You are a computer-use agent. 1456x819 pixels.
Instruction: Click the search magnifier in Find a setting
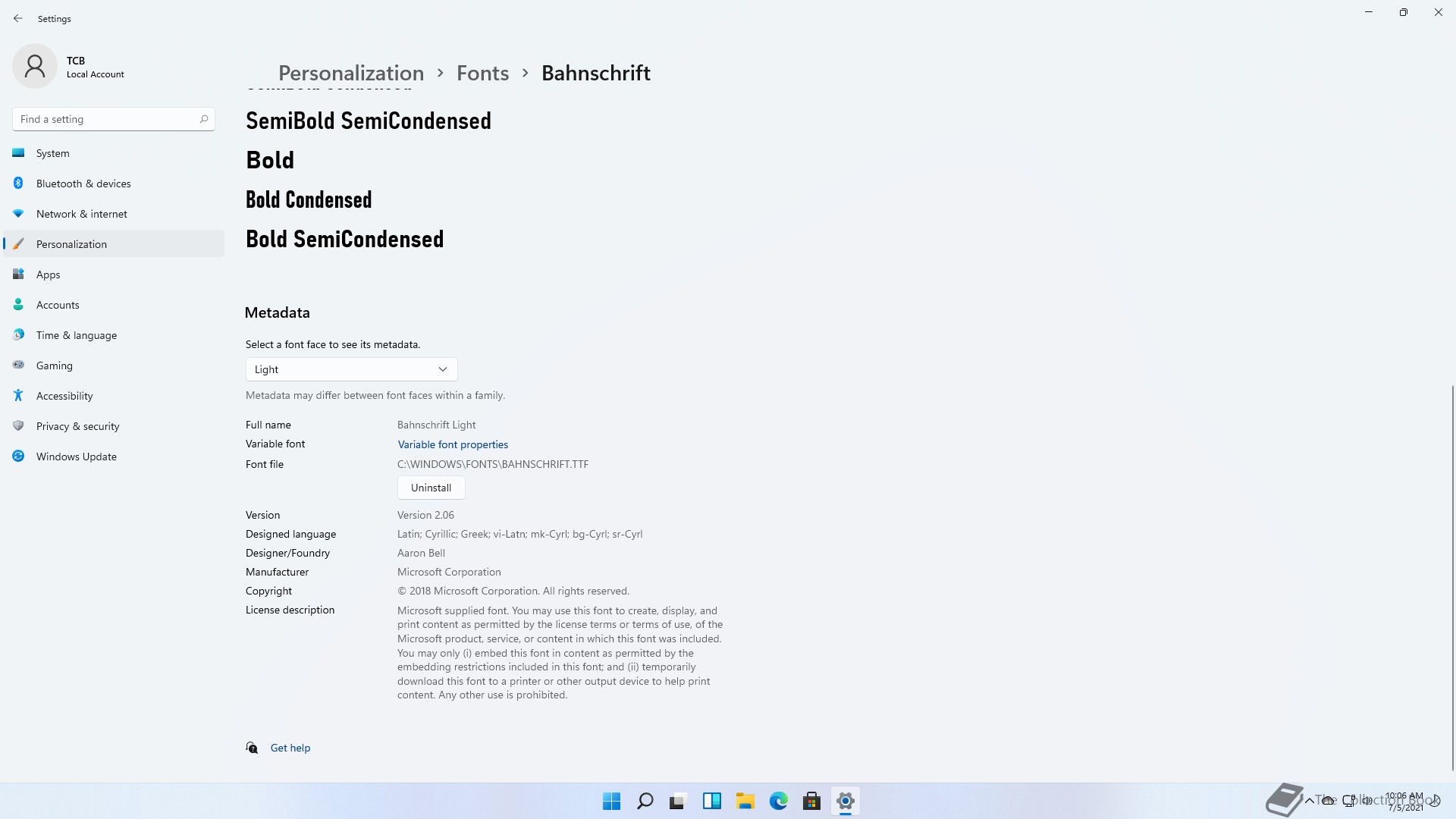click(x=203, y=119)
